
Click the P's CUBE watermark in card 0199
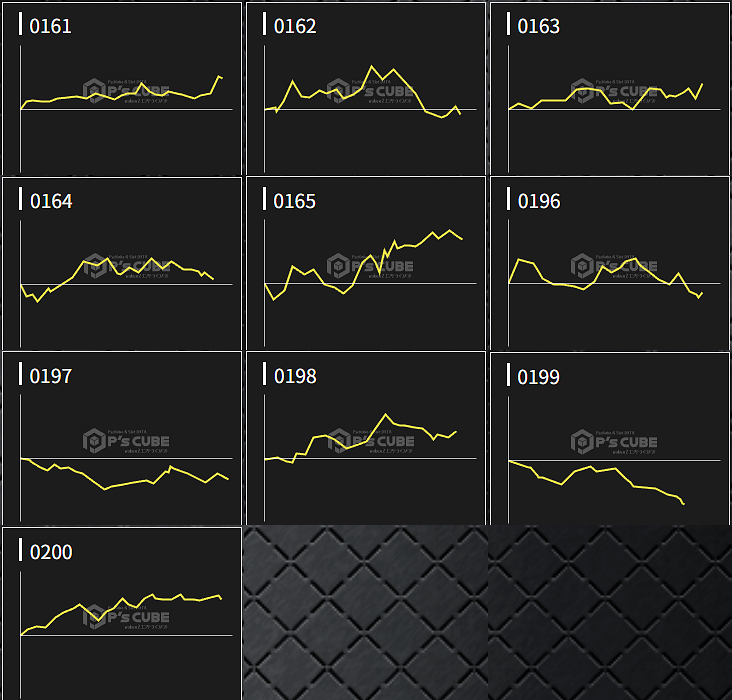pos(613,441)
